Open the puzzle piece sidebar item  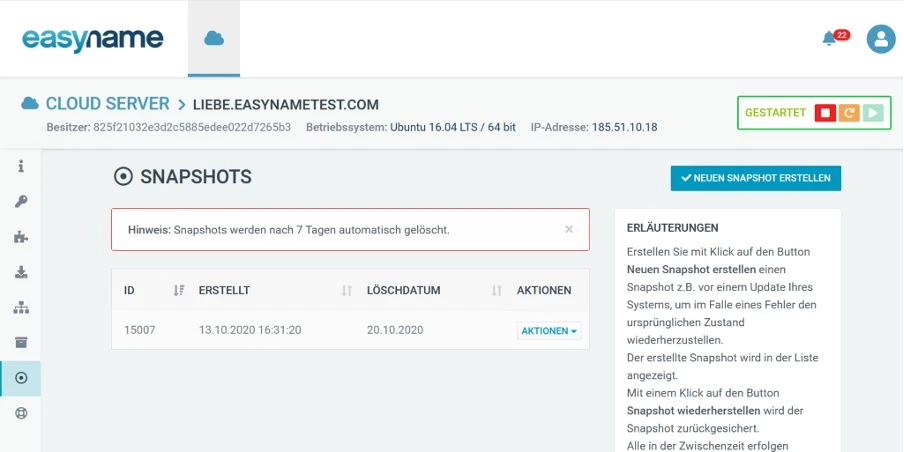(21, 237)
